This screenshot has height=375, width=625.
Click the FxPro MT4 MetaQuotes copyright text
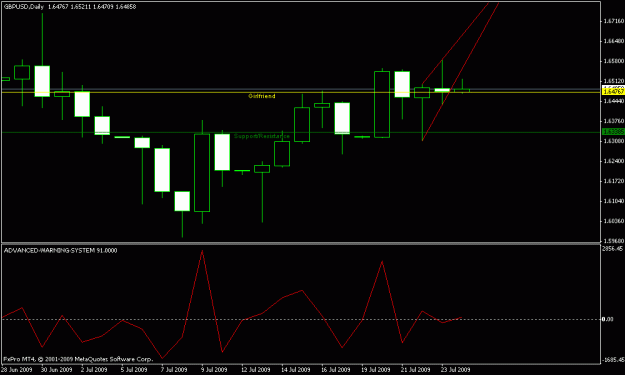(78, 359)
